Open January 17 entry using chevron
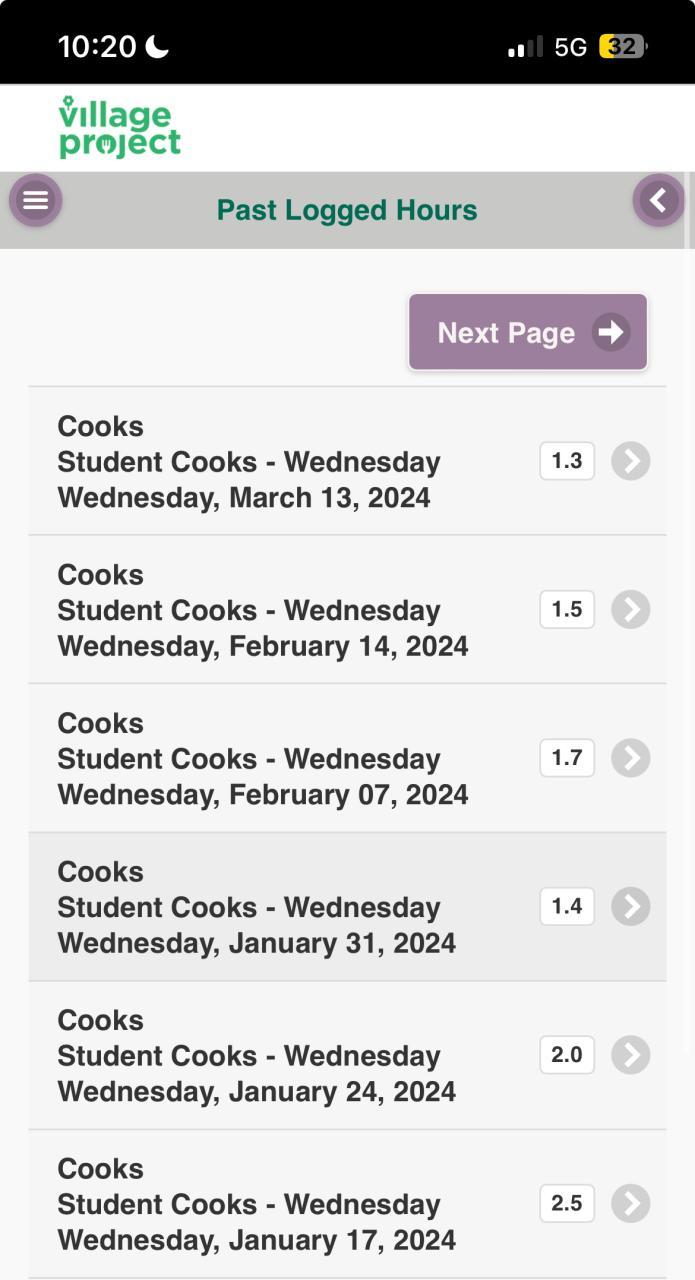The image size is (695, 1280). coord(630,1203)
